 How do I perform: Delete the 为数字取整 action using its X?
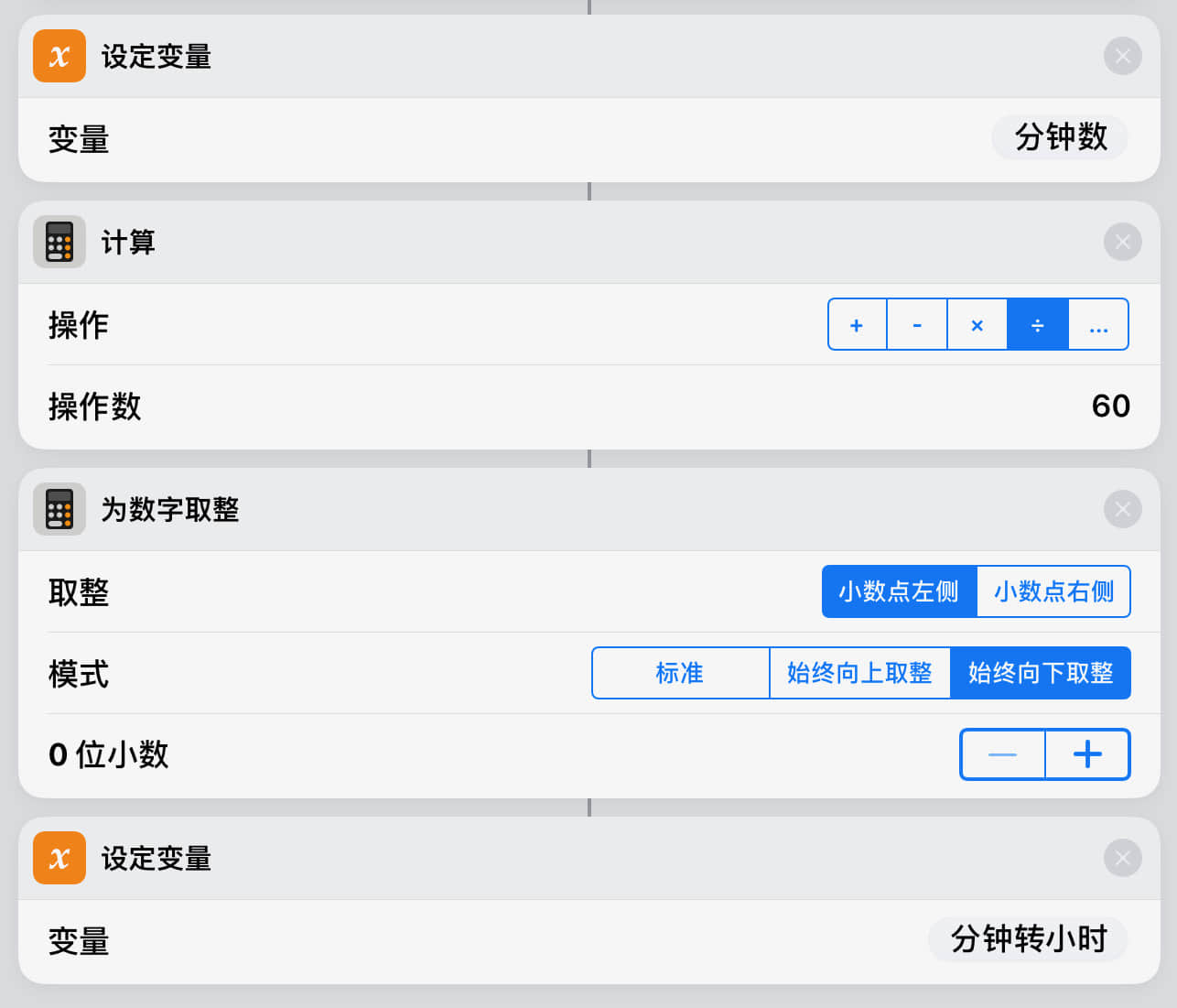click(1122, 509)
